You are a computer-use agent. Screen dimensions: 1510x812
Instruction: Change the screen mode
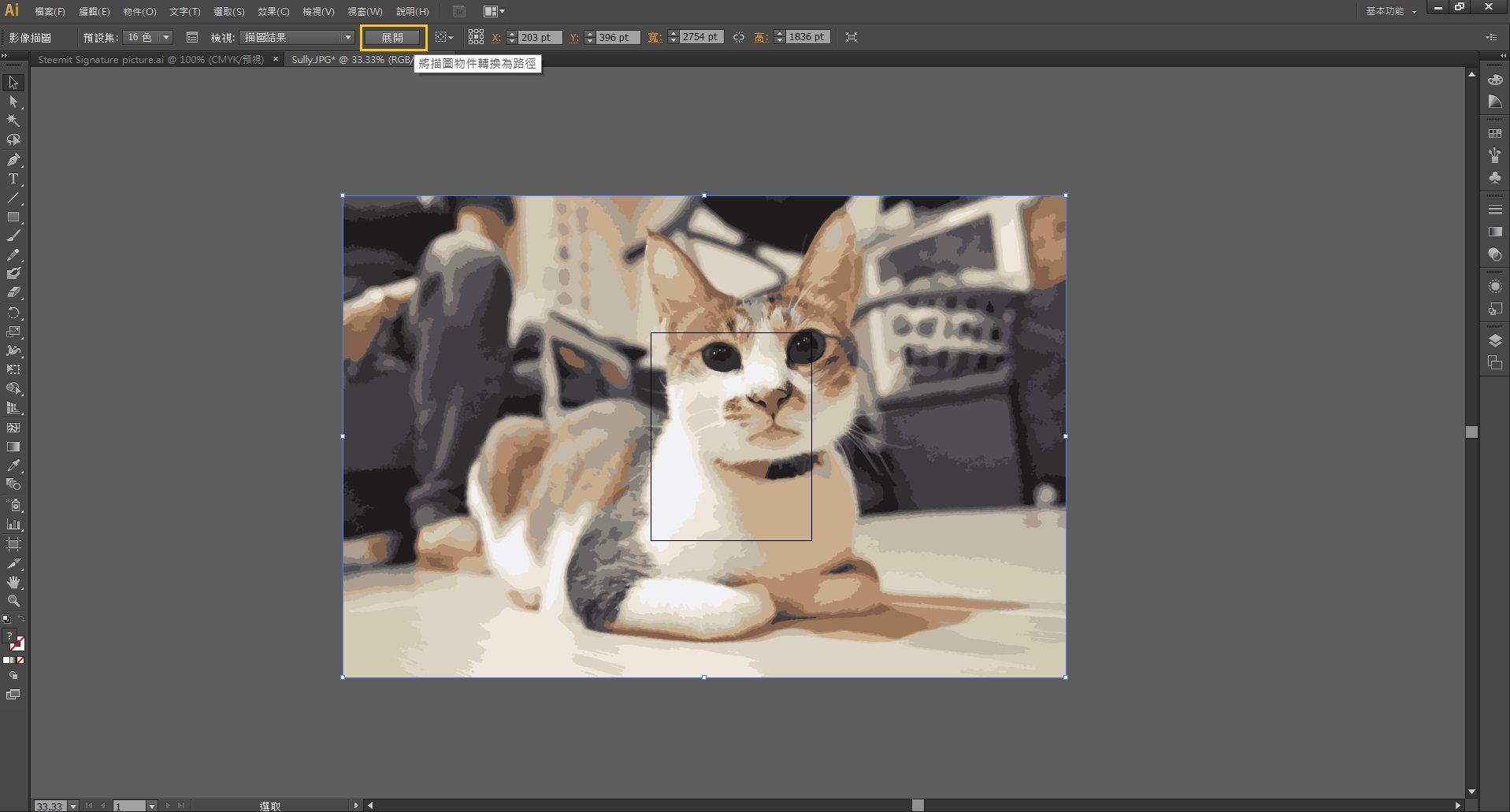13,695
